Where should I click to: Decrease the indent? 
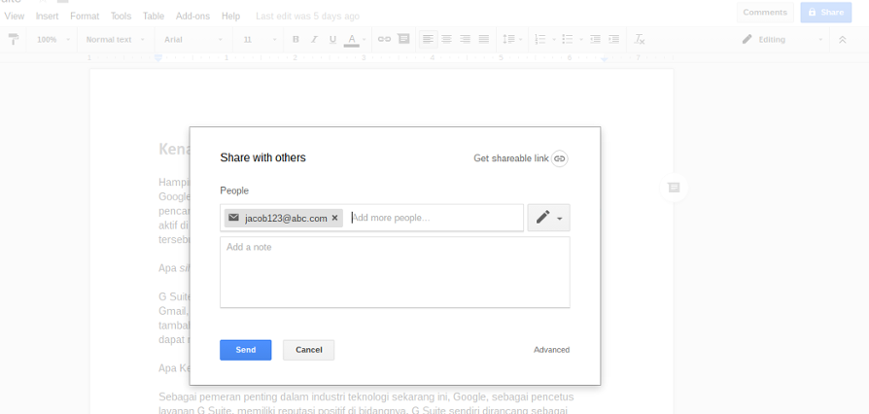pyautogui.click(x=595, y=39)
